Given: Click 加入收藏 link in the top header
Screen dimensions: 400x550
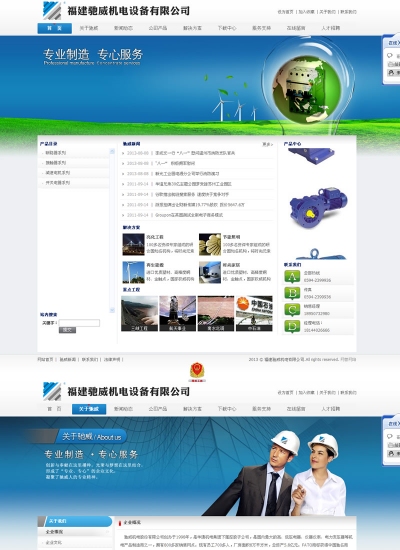Looking at the screenshot, I should click(306, 12).
